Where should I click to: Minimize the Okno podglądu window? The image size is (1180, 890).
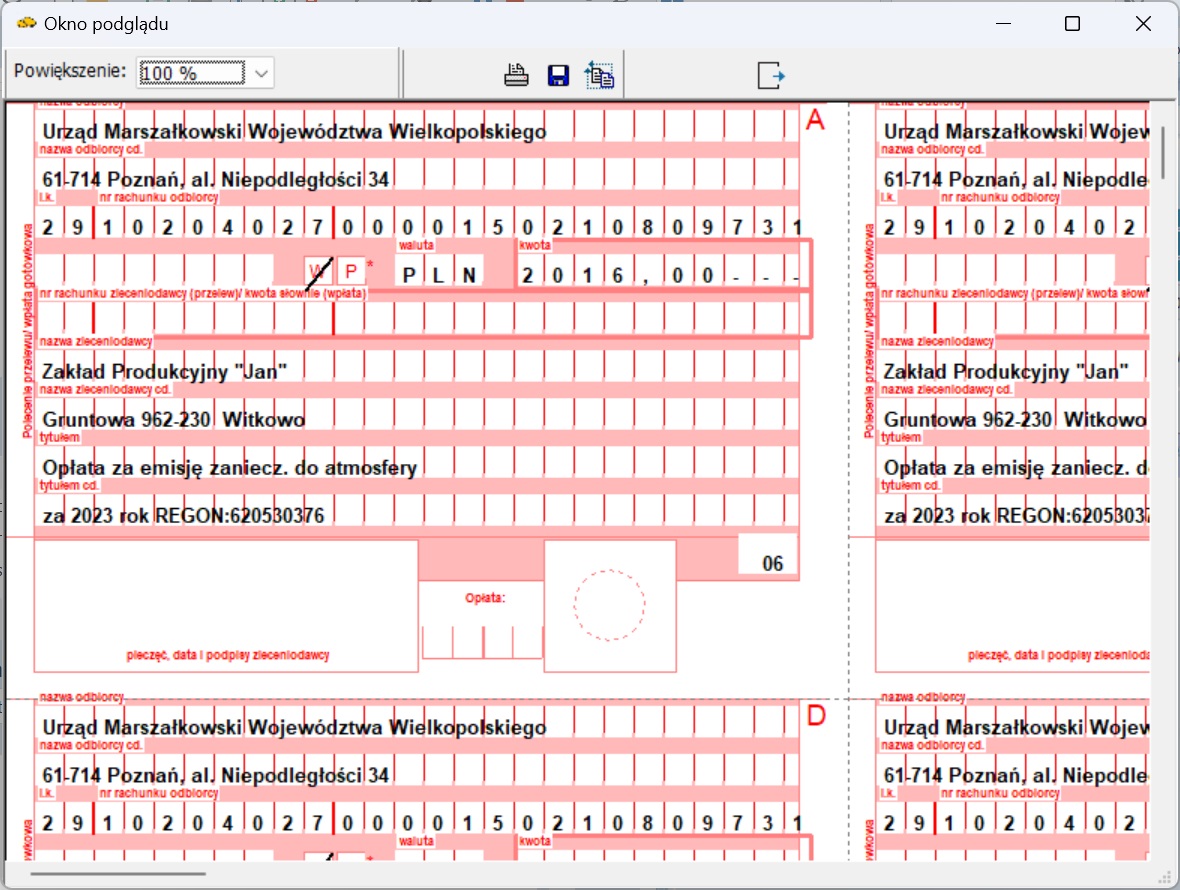coord(1003,24)
